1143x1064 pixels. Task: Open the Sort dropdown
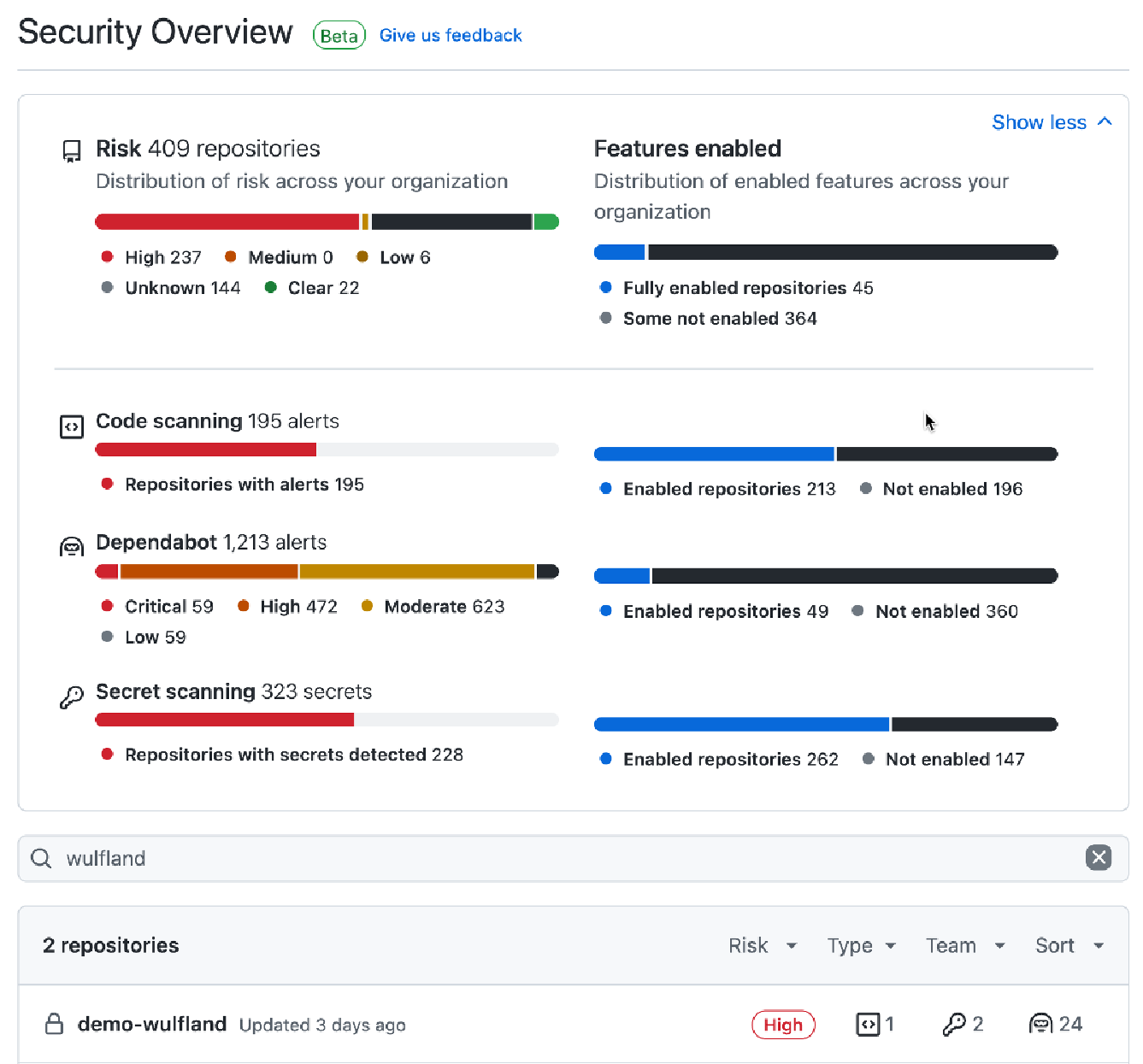click(1069, 945)
